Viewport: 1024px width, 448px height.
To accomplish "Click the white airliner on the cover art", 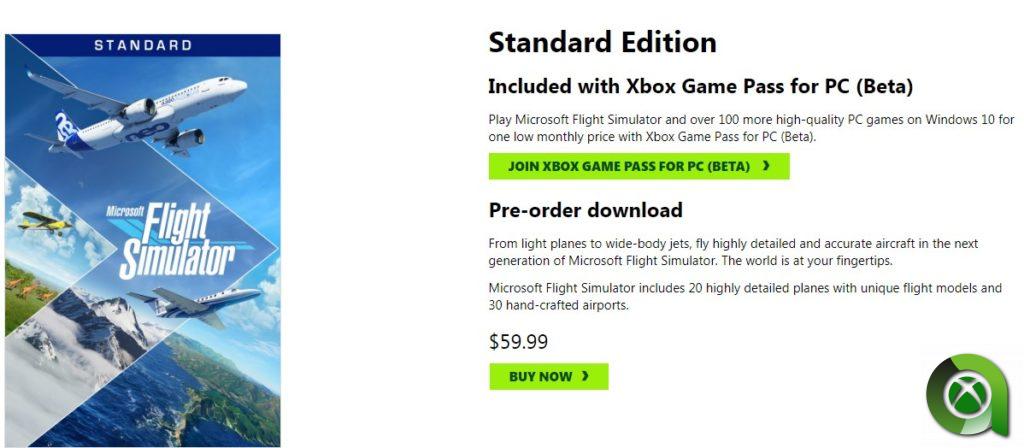I will [150, 110].
